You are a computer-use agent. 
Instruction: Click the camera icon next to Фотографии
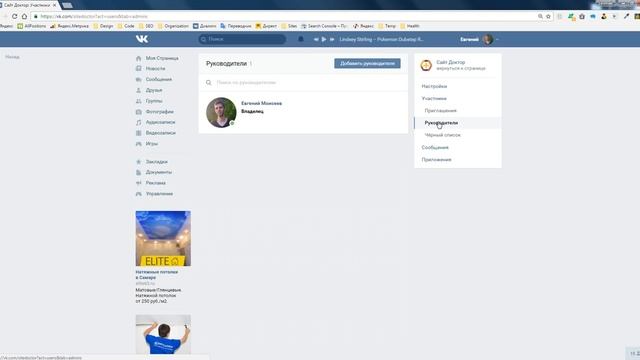pos(138,111)
